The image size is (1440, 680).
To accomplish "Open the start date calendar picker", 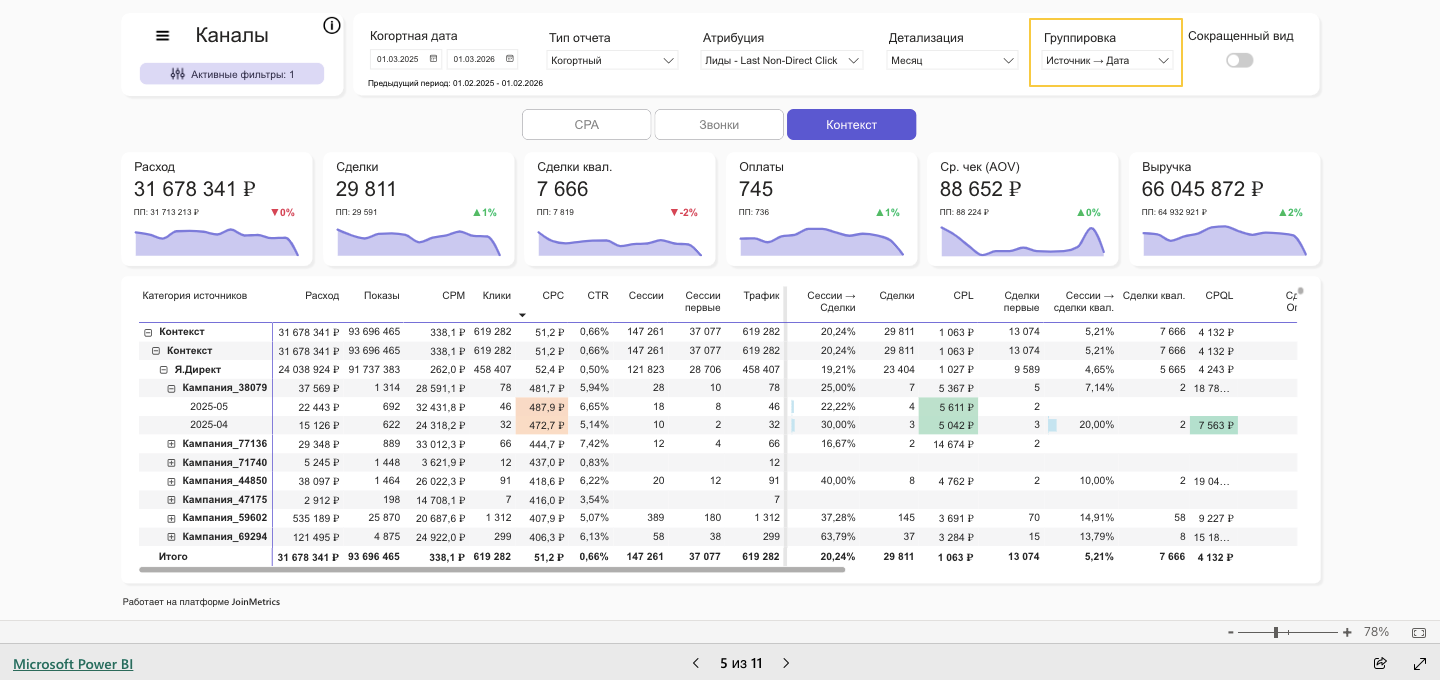I will click(433, 59).
